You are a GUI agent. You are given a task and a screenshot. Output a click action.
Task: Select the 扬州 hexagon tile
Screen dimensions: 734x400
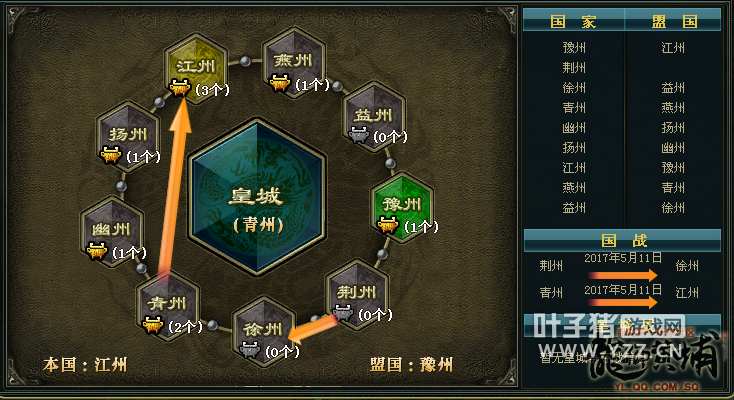128,136
